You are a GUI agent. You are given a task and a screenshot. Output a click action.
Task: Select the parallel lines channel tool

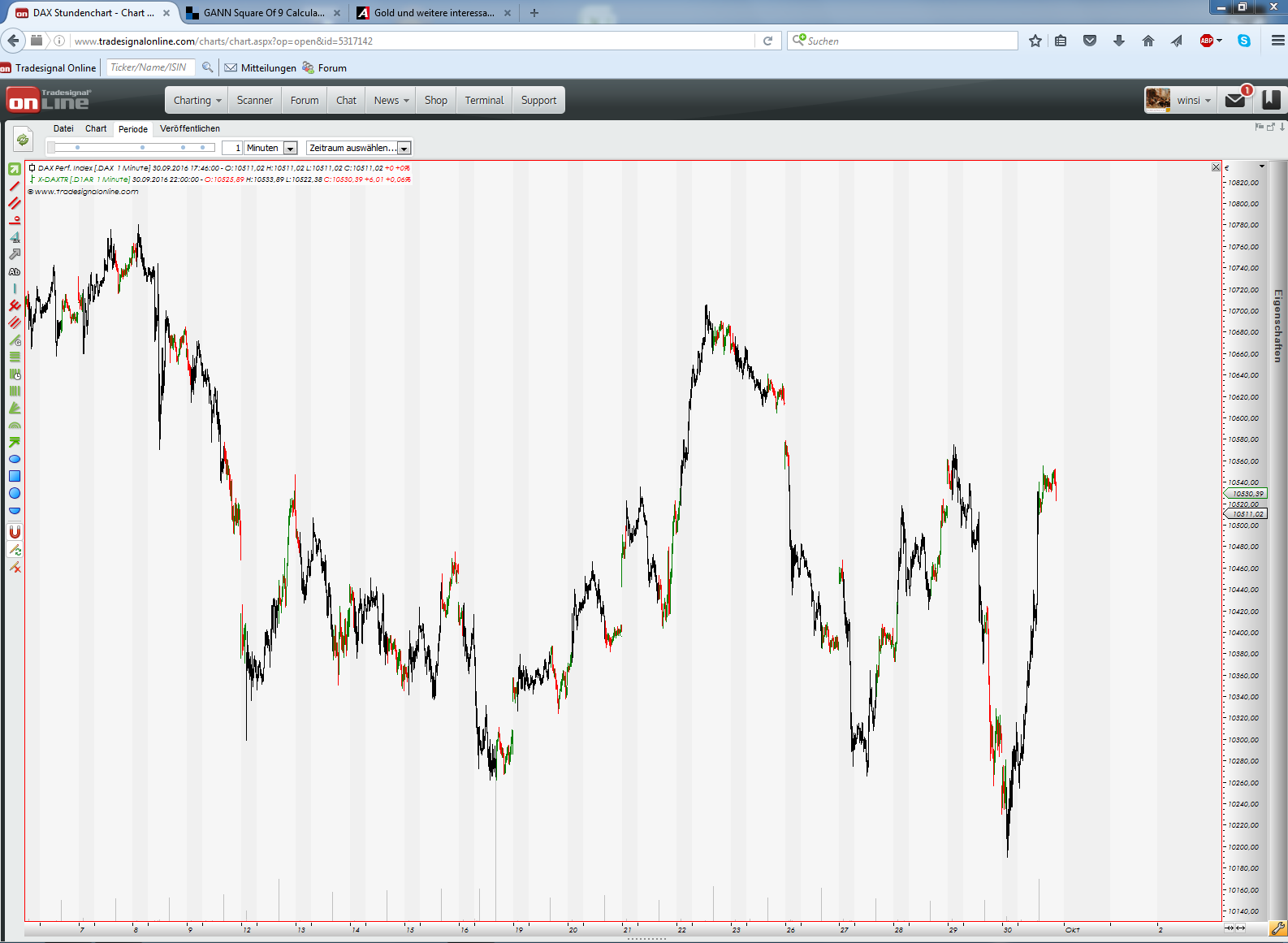point(15,203)
